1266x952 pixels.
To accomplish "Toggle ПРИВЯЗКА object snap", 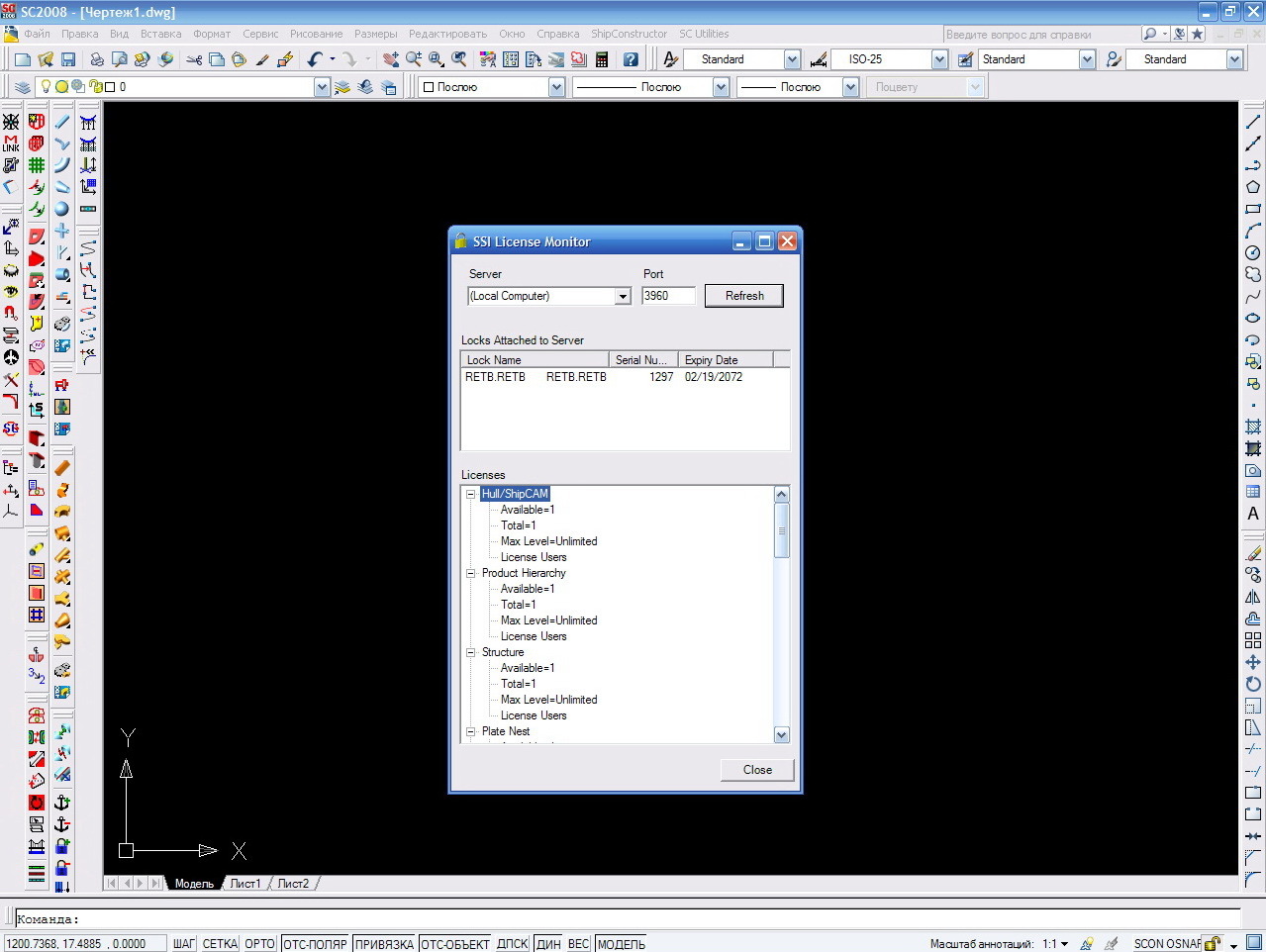I will point(384,944).
